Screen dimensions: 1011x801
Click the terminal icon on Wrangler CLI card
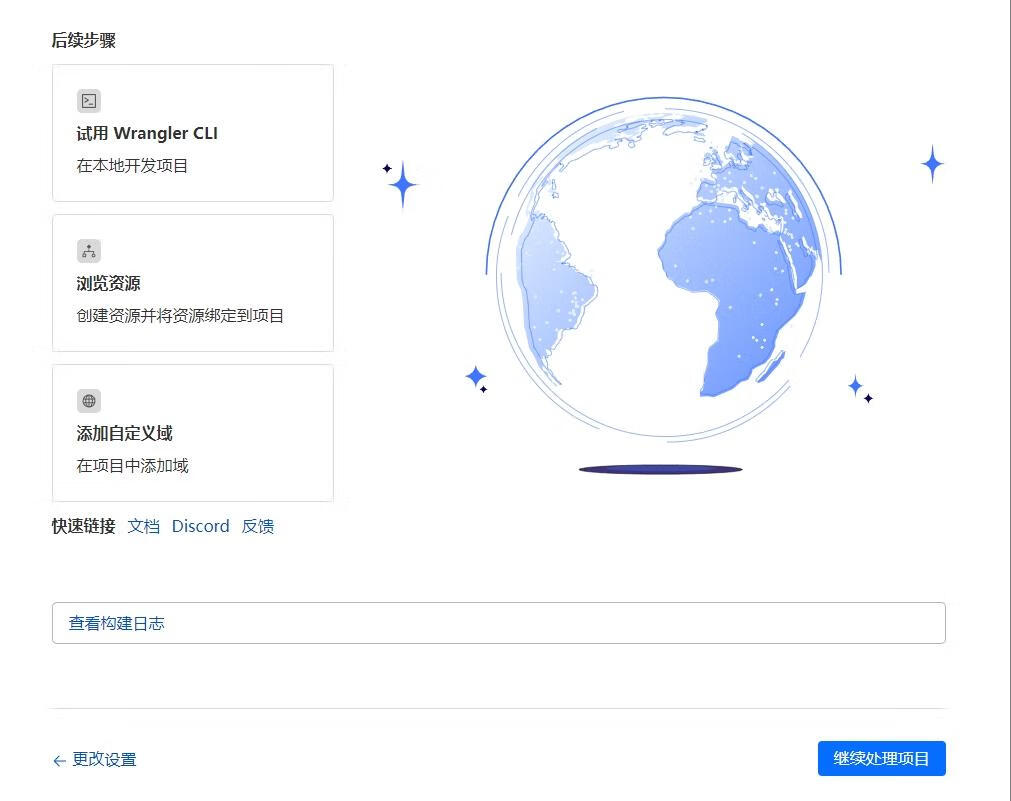pyautogui.click(x=89, y=101)
